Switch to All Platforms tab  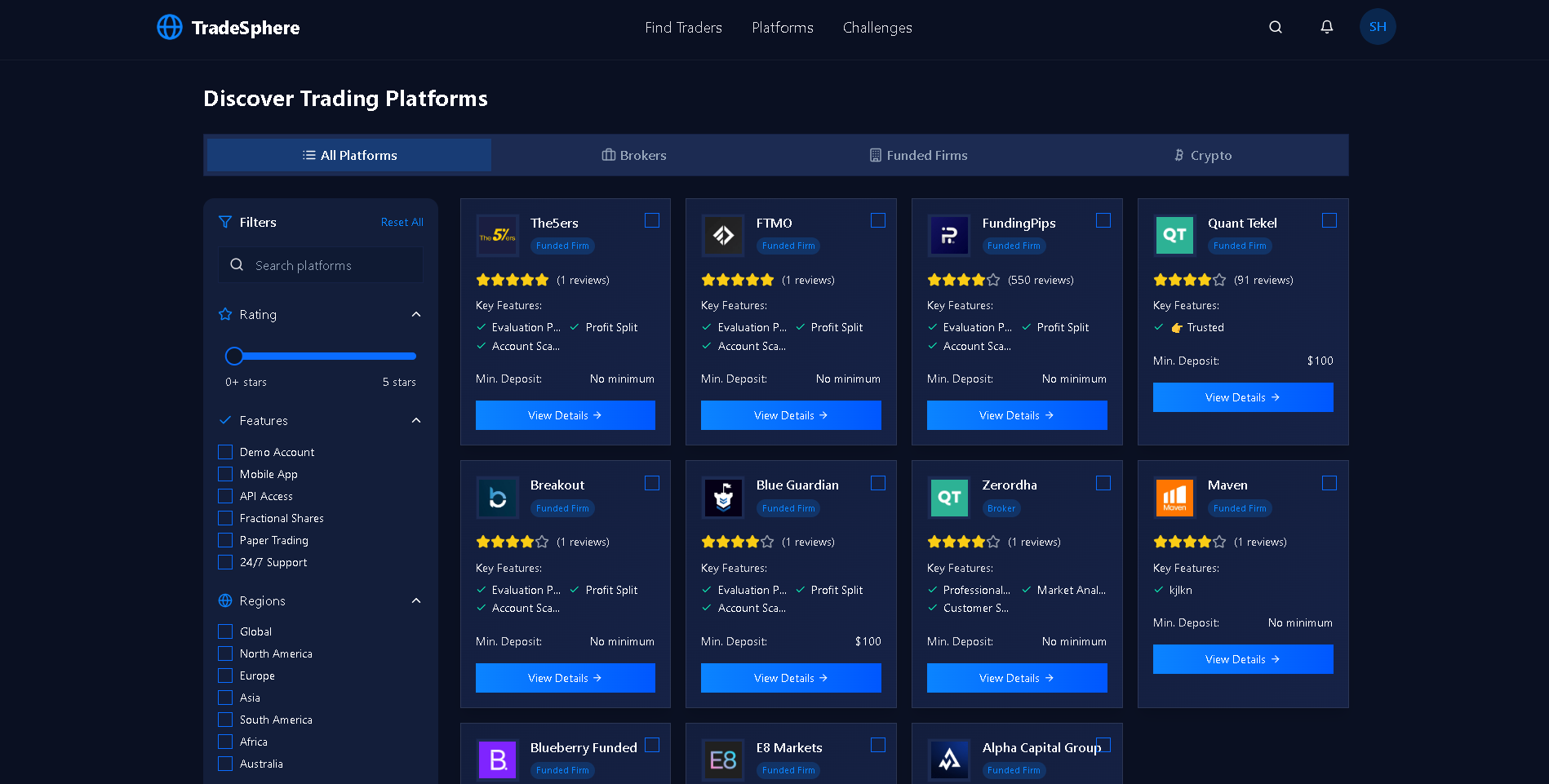click(349, 155)
